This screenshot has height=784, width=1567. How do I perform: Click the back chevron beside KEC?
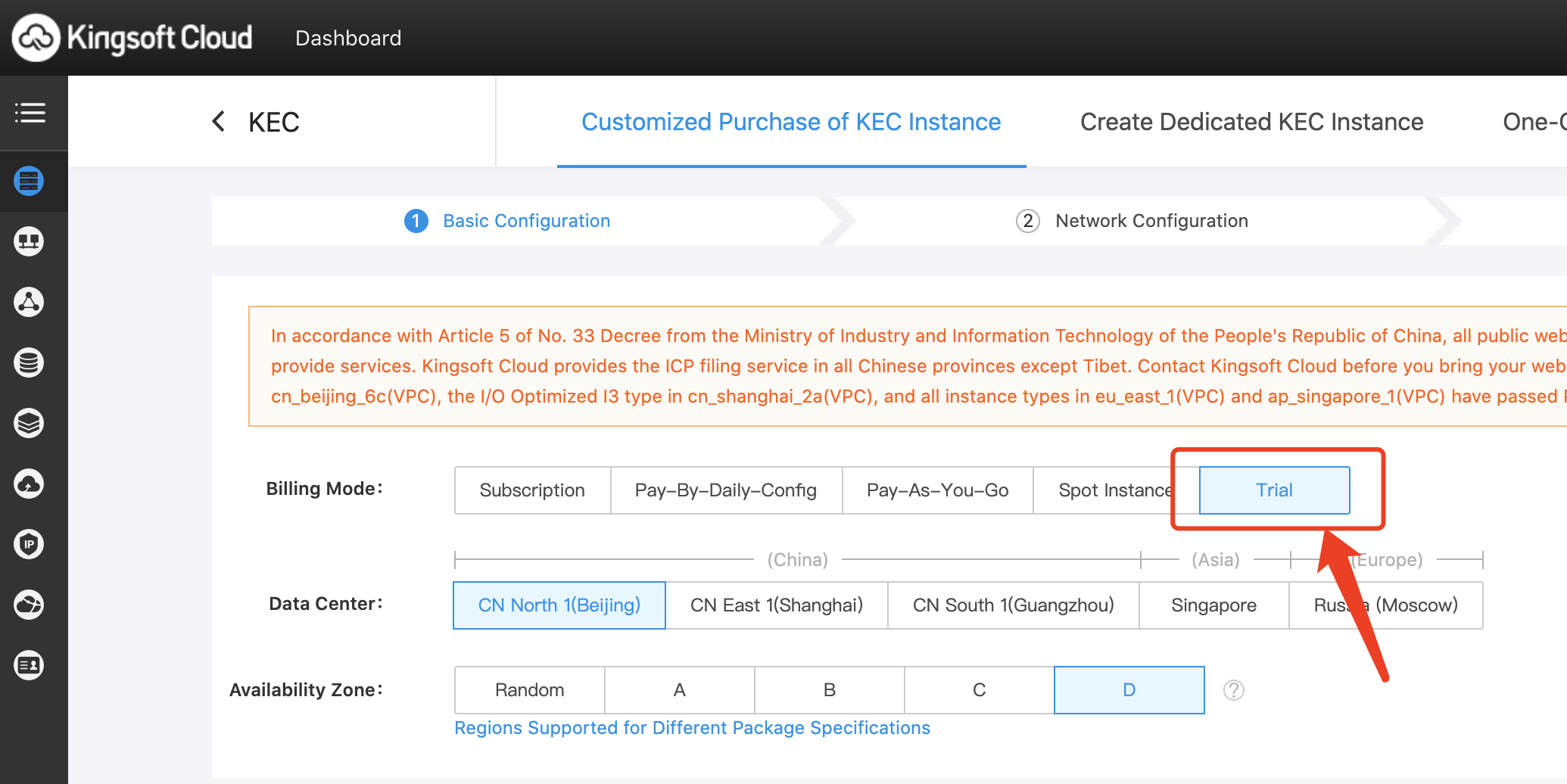click(x=219, y=121)
